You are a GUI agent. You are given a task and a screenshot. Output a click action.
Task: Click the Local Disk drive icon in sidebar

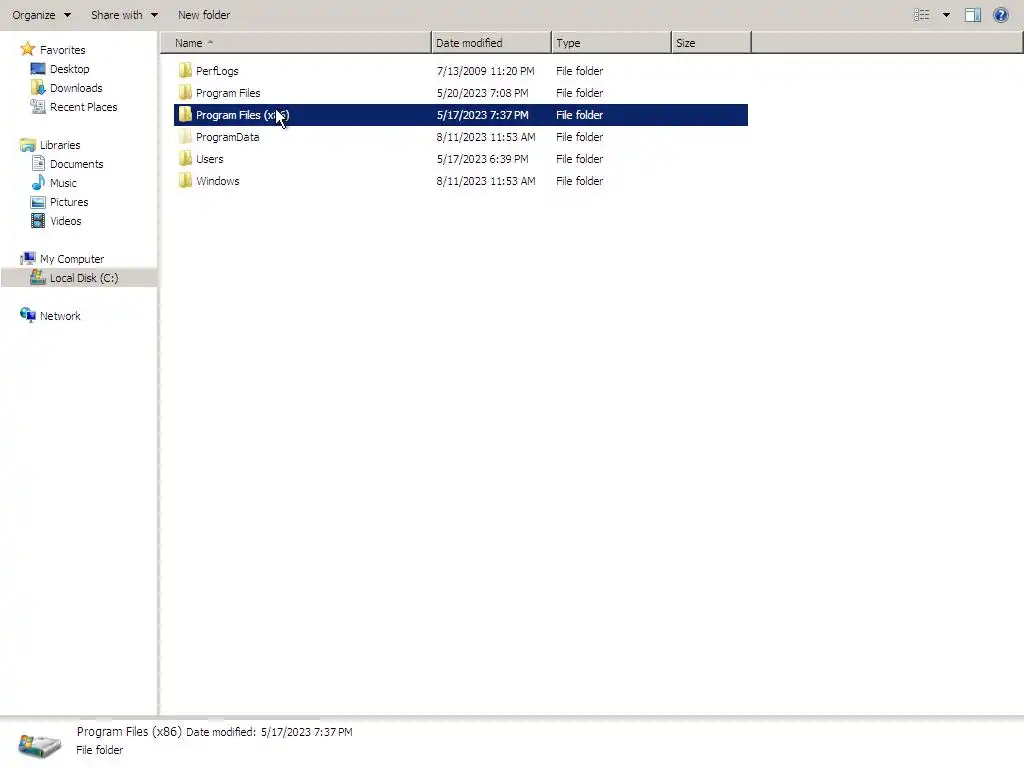coord(38,278)
